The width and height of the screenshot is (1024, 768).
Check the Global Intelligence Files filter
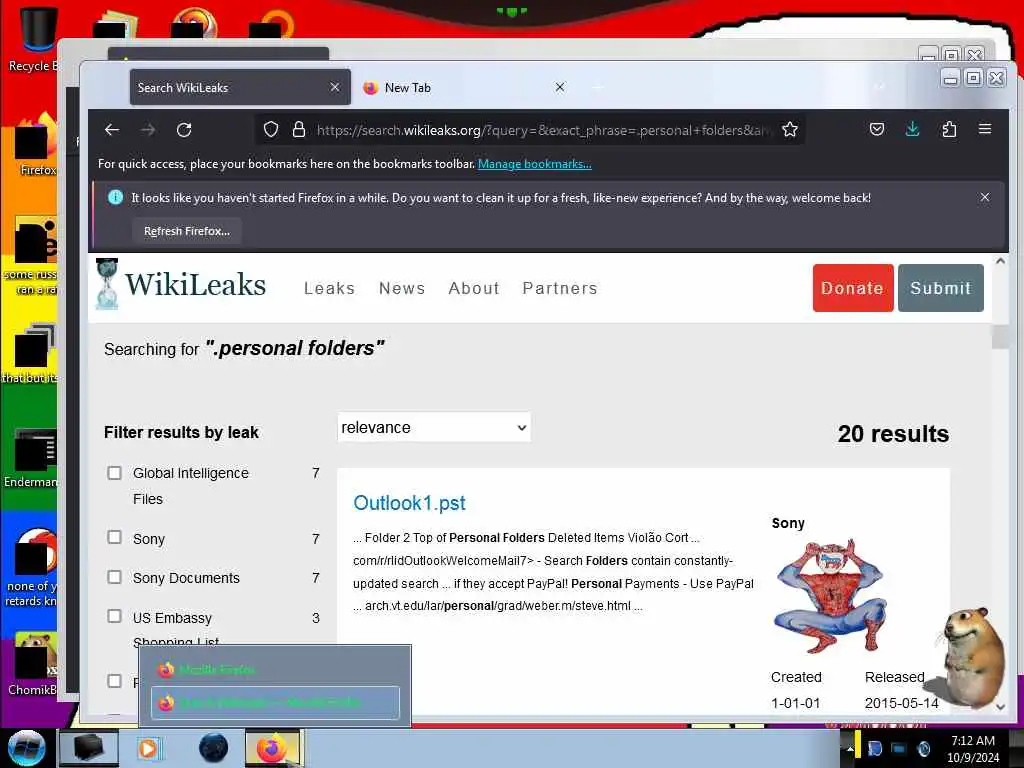pyautogui.click(x=114, y=473)
